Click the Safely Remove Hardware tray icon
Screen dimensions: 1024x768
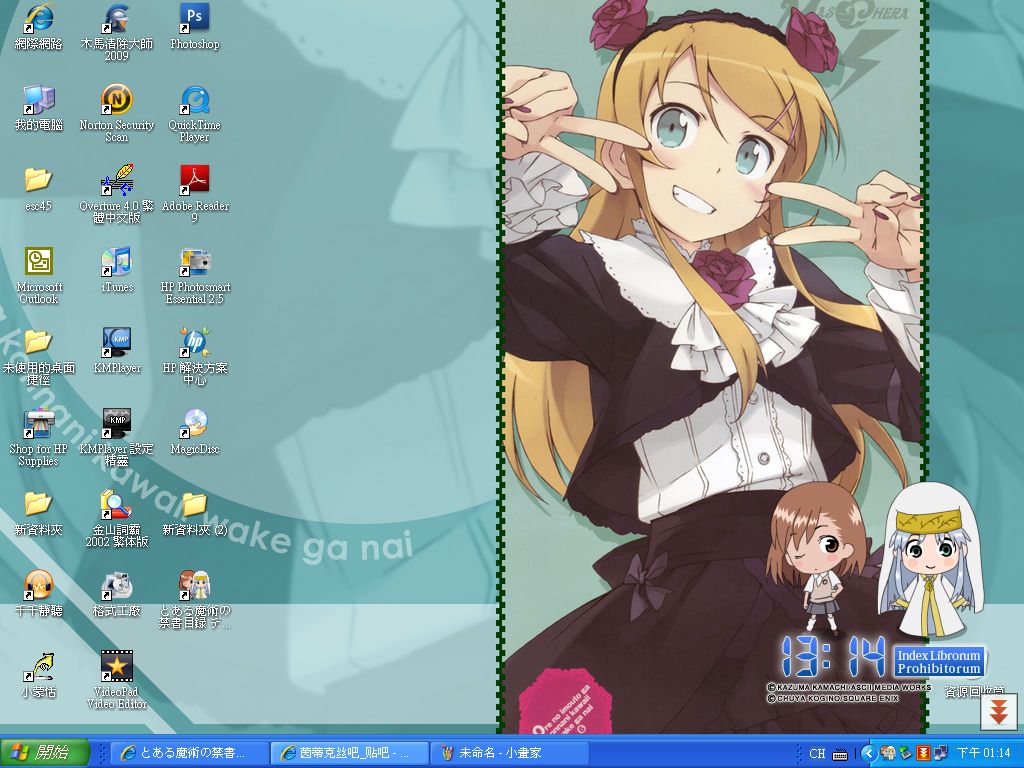coord(906,754)
